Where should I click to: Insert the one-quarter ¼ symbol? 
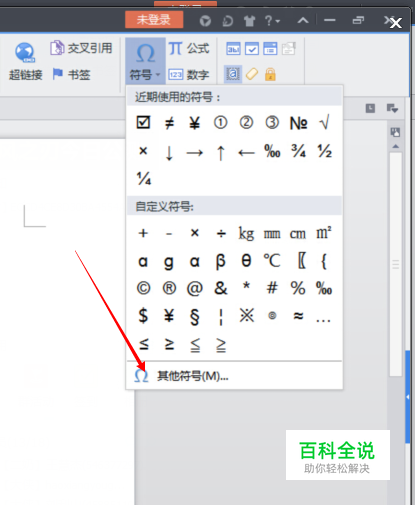pyautogui.click(x=144, y=178)
